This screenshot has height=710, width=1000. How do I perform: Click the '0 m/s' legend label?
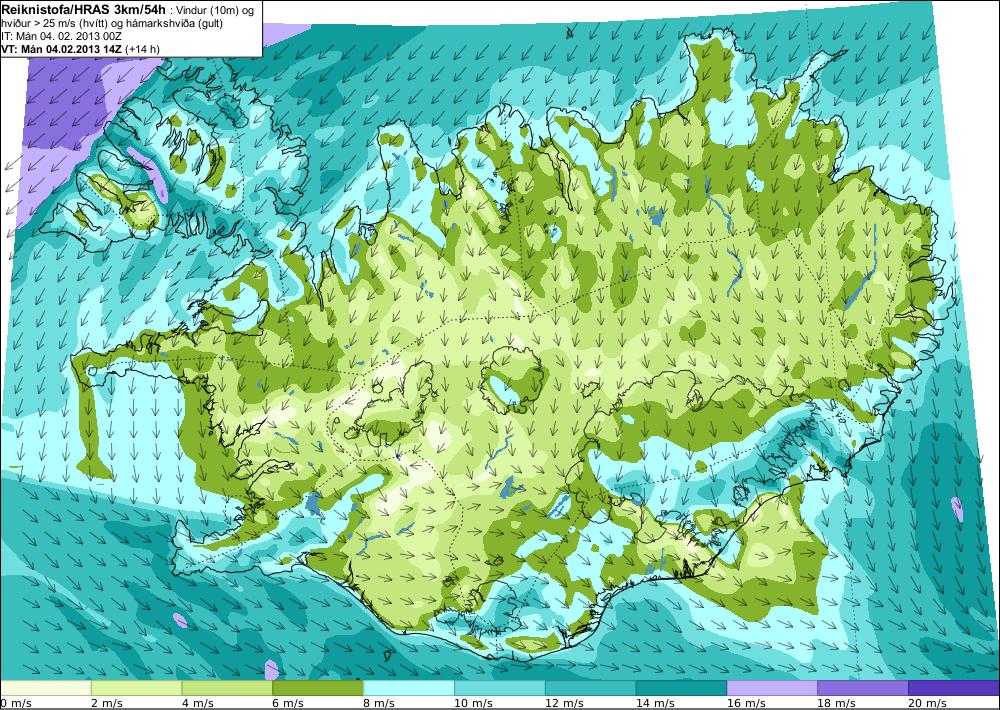coord(15,703)
